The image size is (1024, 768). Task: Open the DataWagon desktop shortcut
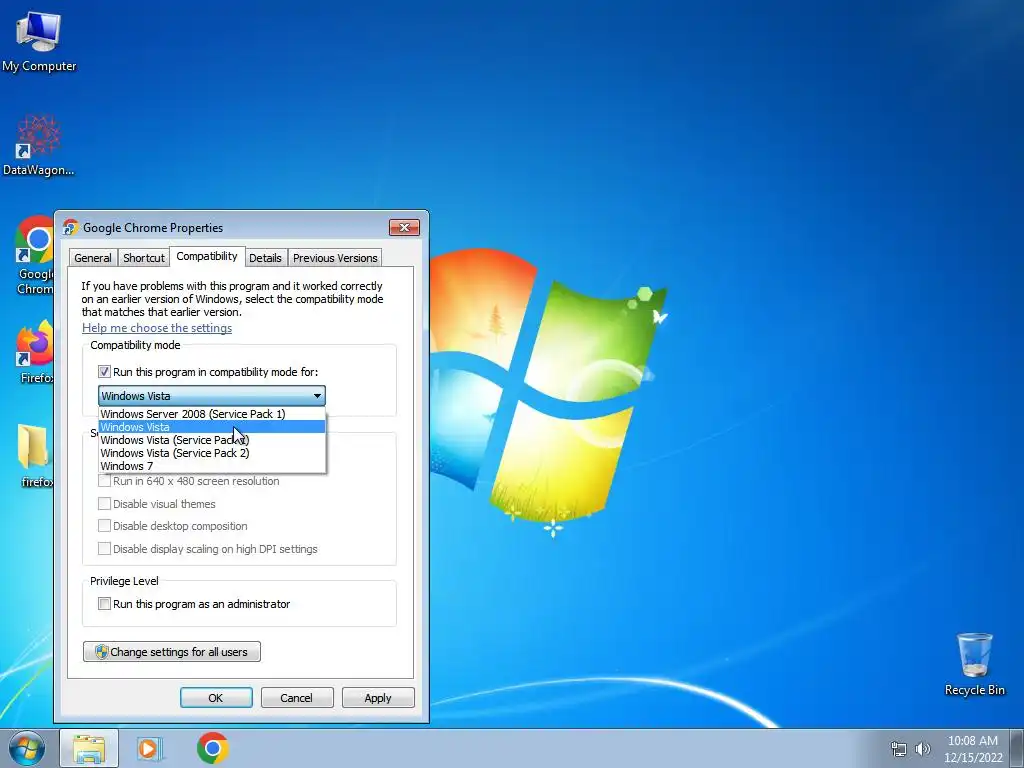(x=39, y=145)
